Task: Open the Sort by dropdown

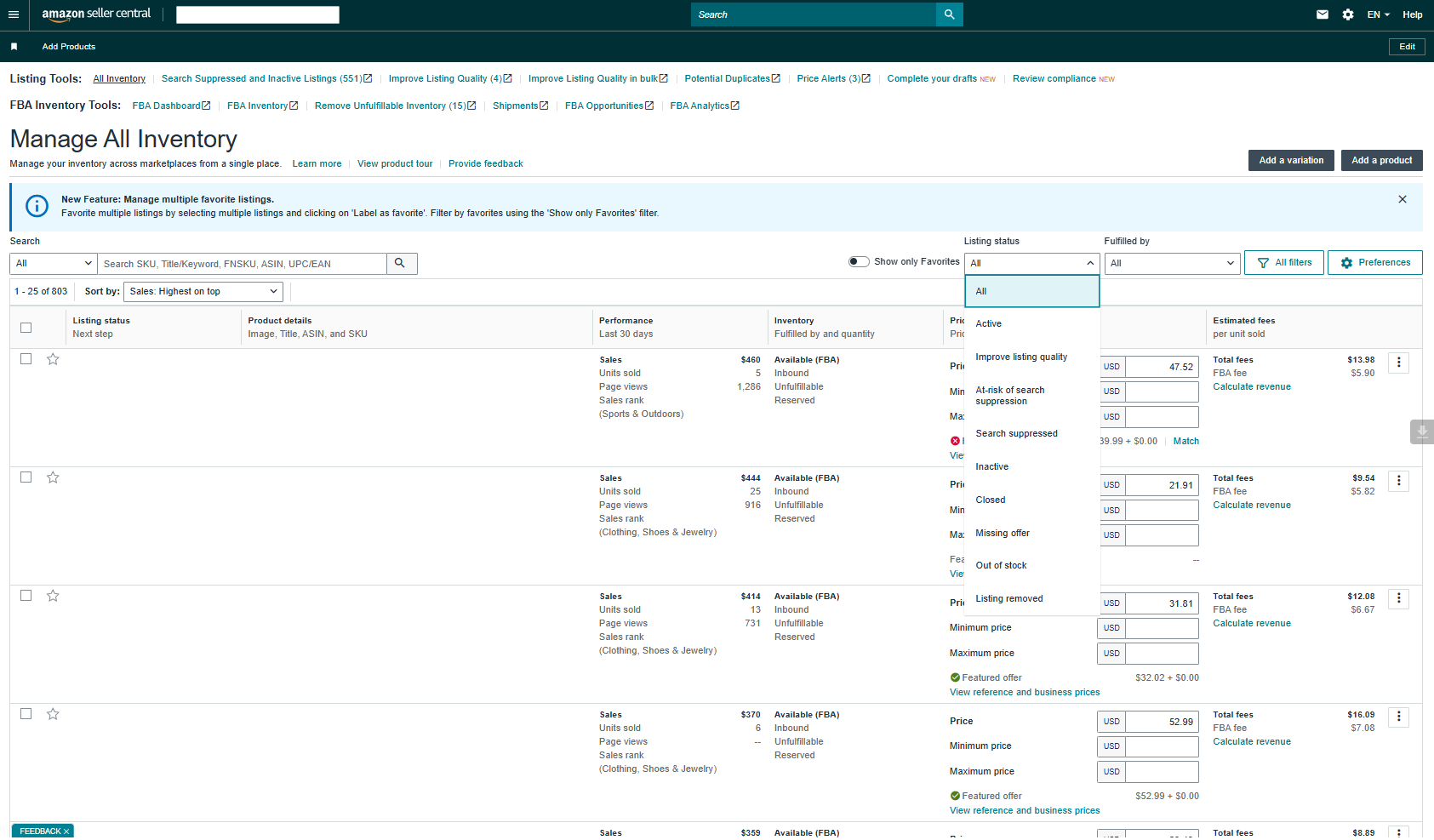Action: pyautogui.click(x=203, y=292)
